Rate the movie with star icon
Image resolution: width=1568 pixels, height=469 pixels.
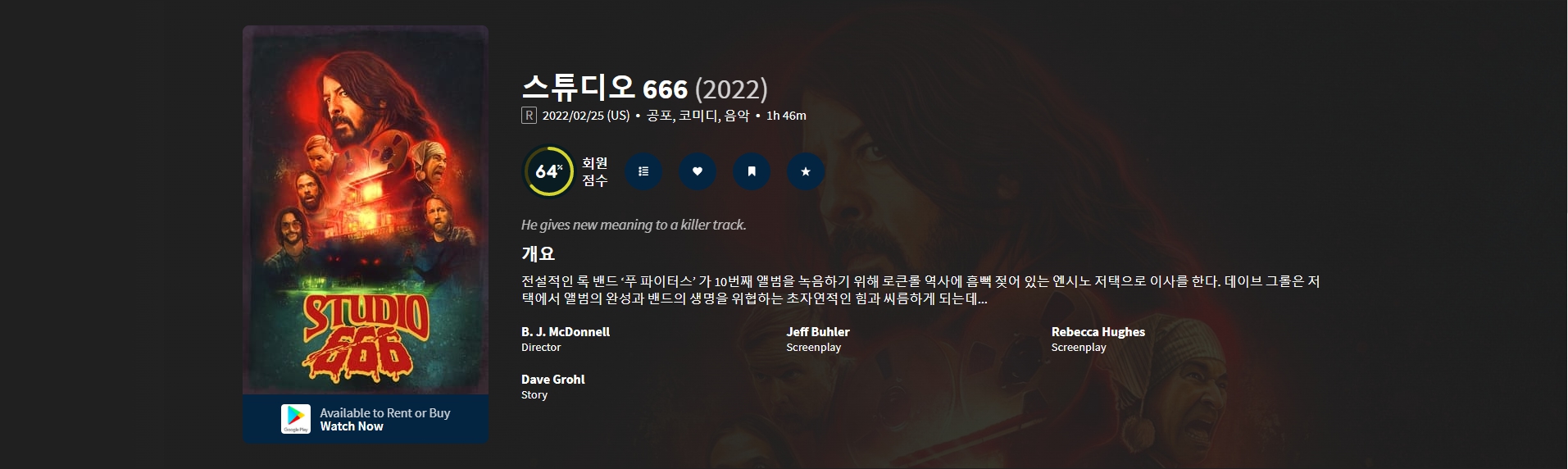click(x=806, y=171)
